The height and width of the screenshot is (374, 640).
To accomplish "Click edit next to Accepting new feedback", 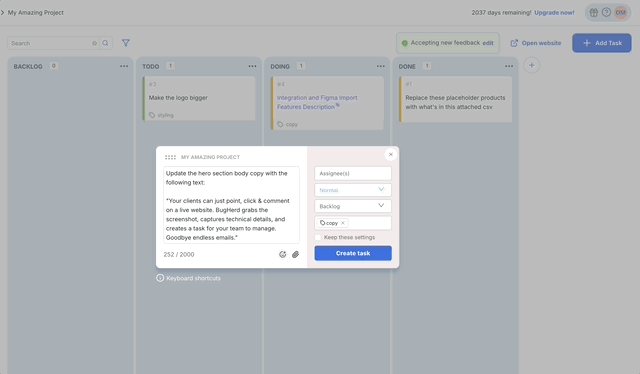I will point(488,43).
